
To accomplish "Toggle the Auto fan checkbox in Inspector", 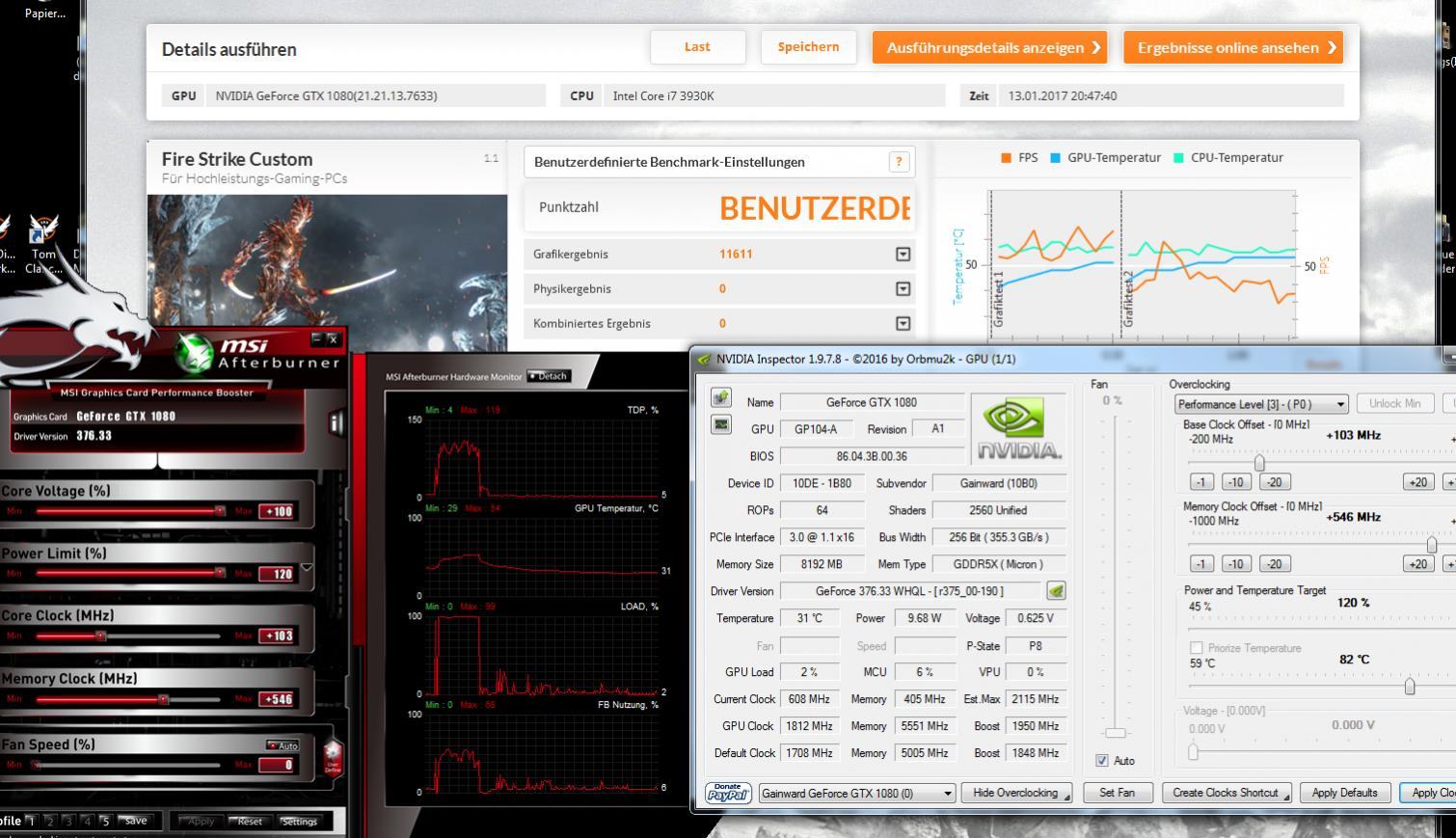I will pos(1102,760).
